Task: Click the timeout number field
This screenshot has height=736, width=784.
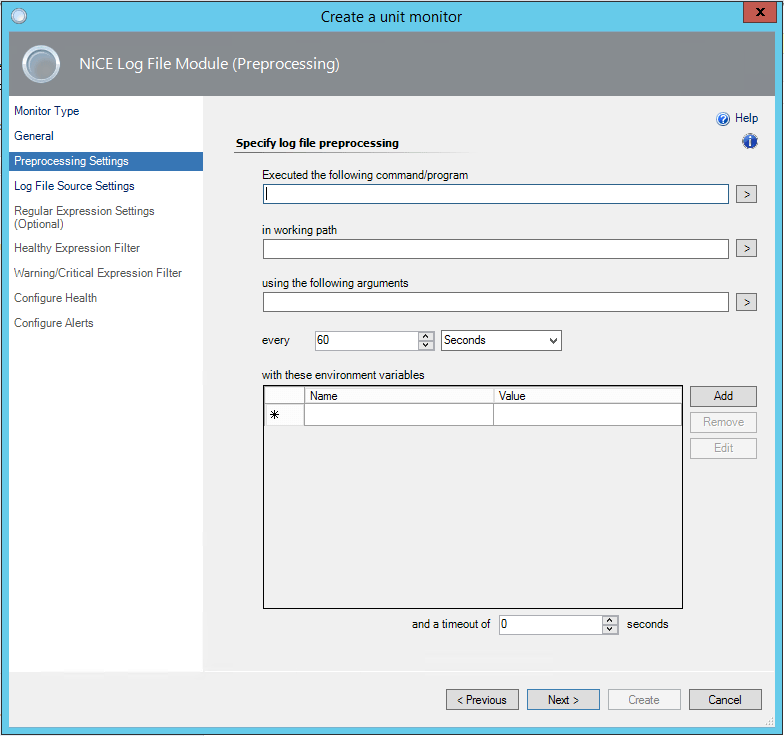Action: tap(550, 624)
